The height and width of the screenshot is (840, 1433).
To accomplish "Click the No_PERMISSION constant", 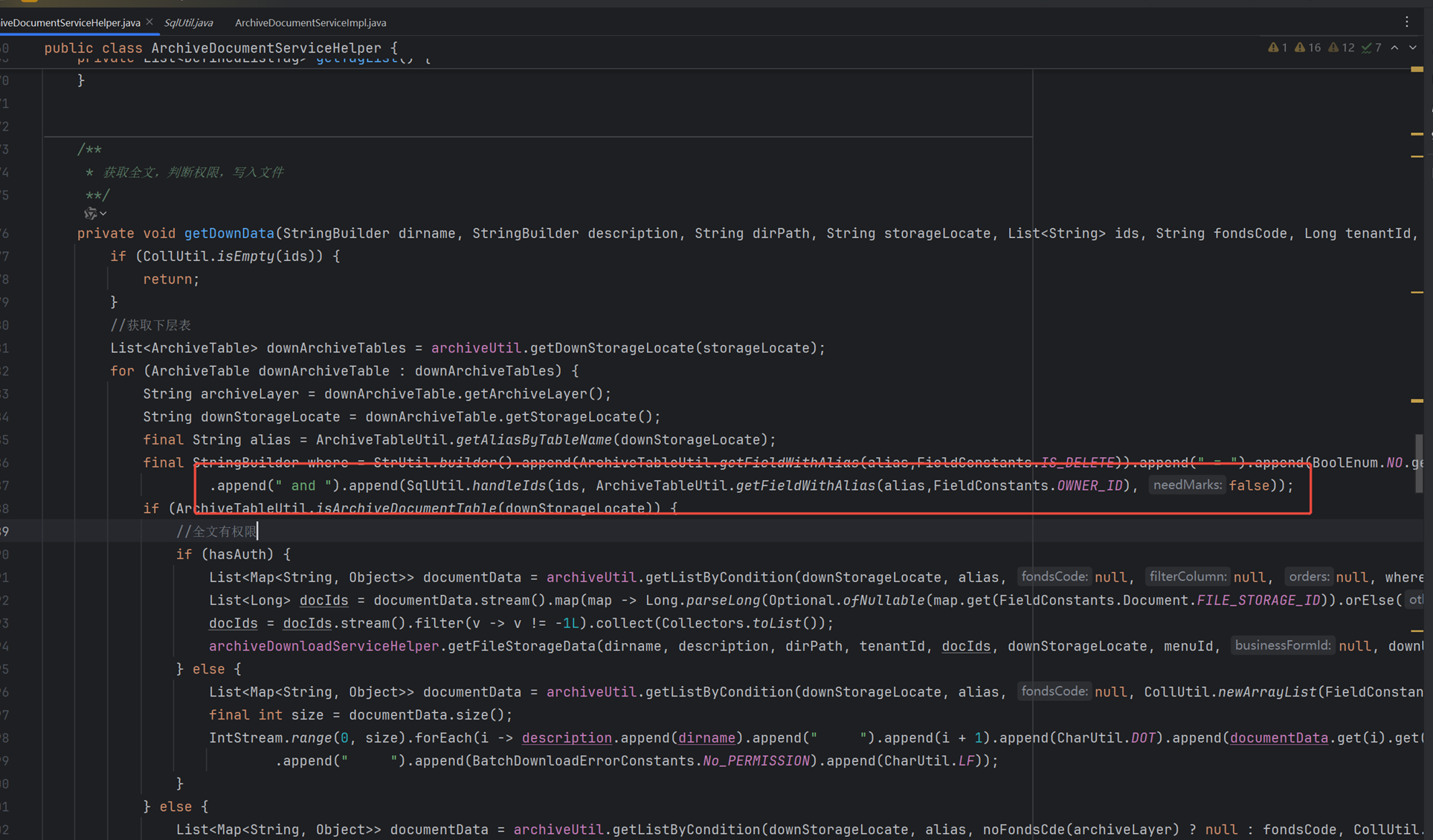I will tap(756, 760).
